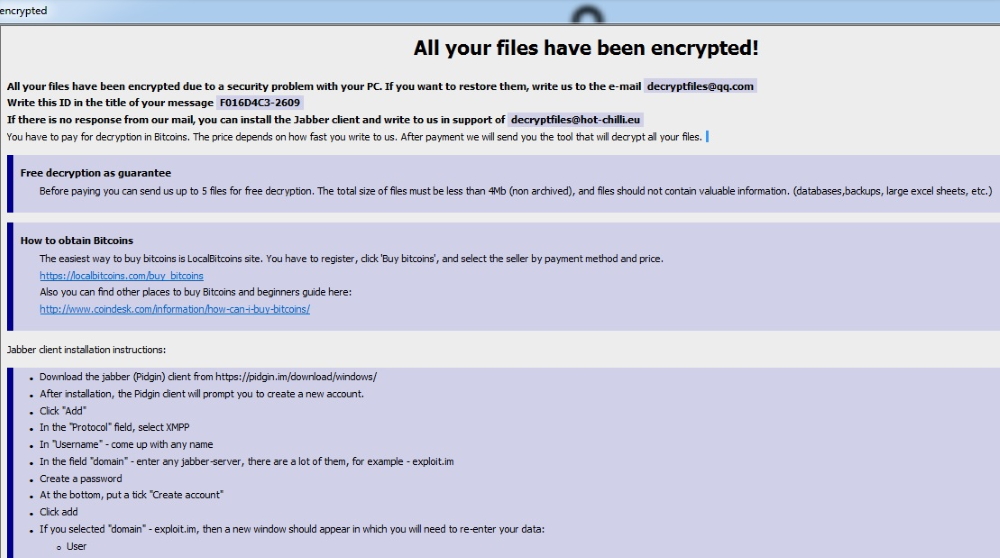Image resolution: width=1000 pixels, height=558 pixels.
Task: Click the 'Click add' instruction bullet
Action: [x=59, y=512]
